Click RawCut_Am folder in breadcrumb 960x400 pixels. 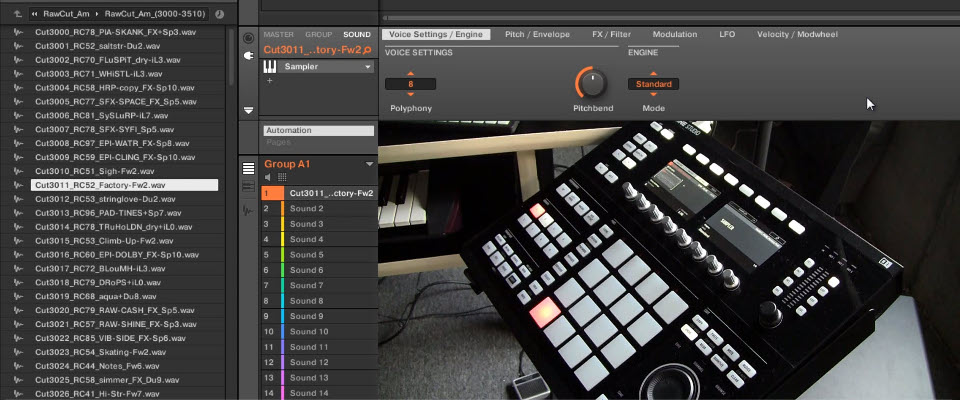[x=67, y=14]
